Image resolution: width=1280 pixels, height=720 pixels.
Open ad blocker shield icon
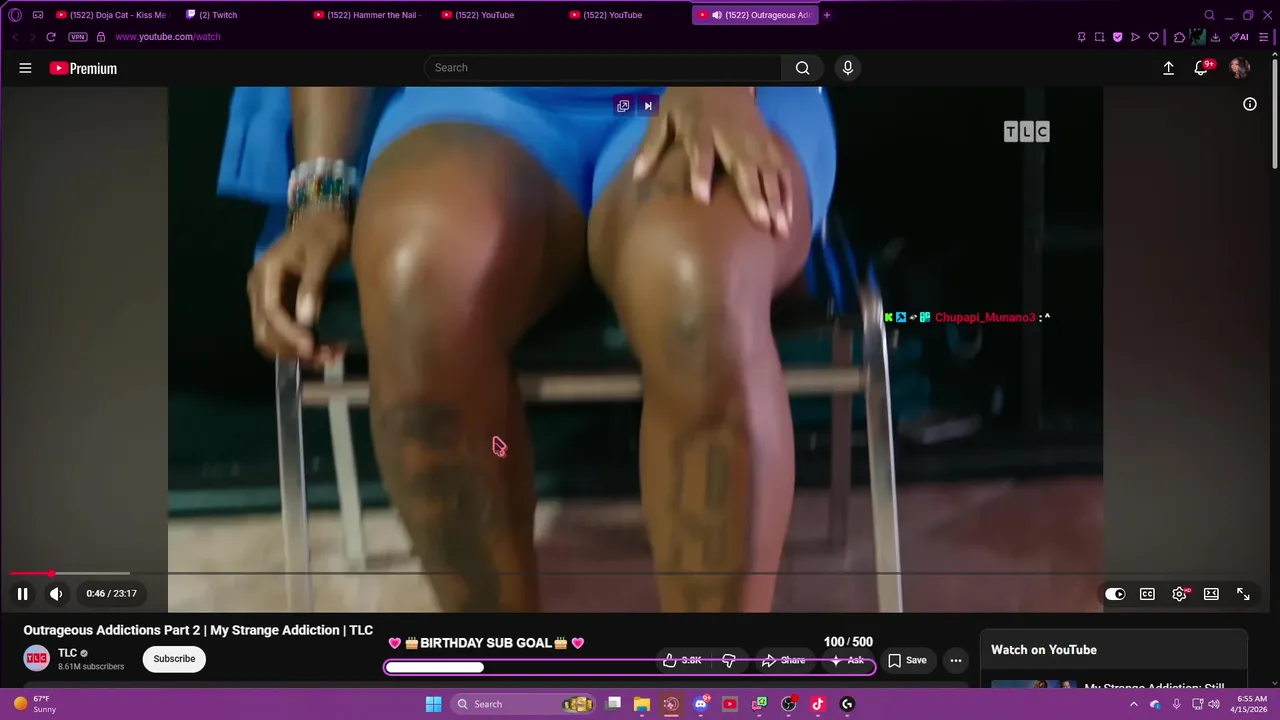point(1117,37)
